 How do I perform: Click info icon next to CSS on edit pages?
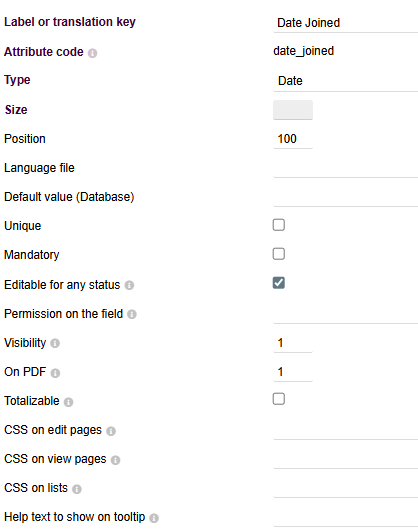click(111, 431)
